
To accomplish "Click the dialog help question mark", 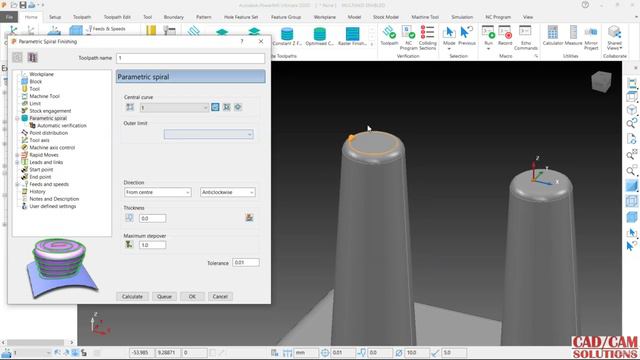I will click(x=242, y=41).
